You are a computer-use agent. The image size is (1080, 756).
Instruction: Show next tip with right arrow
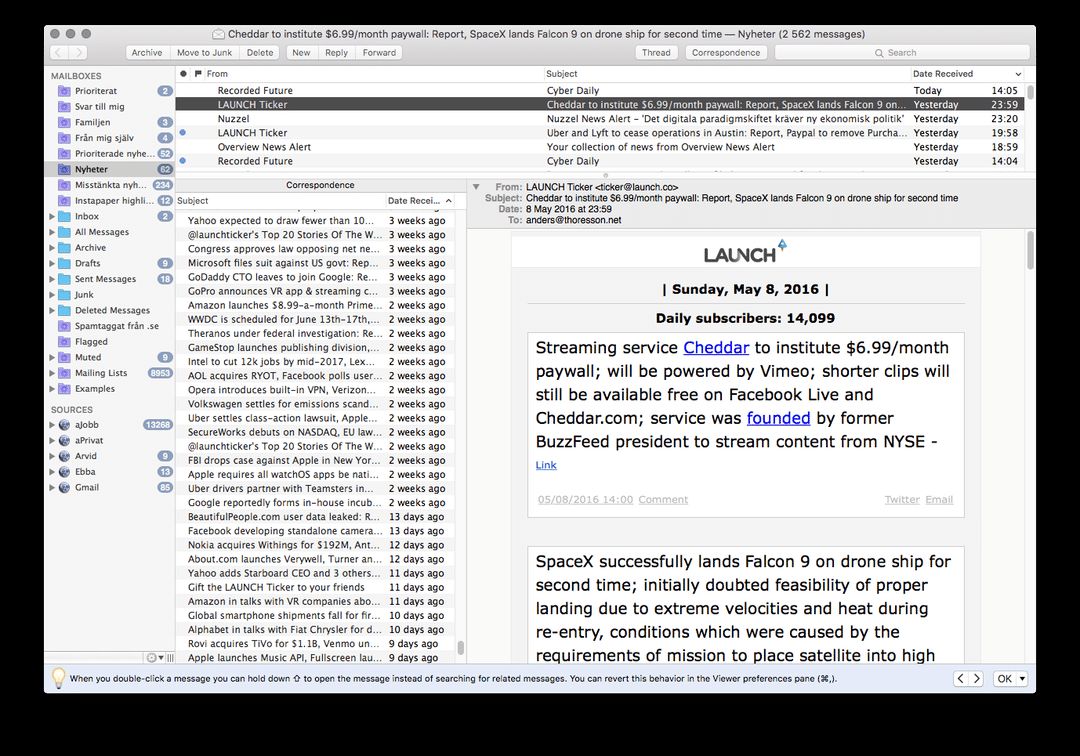coord(976,679)
